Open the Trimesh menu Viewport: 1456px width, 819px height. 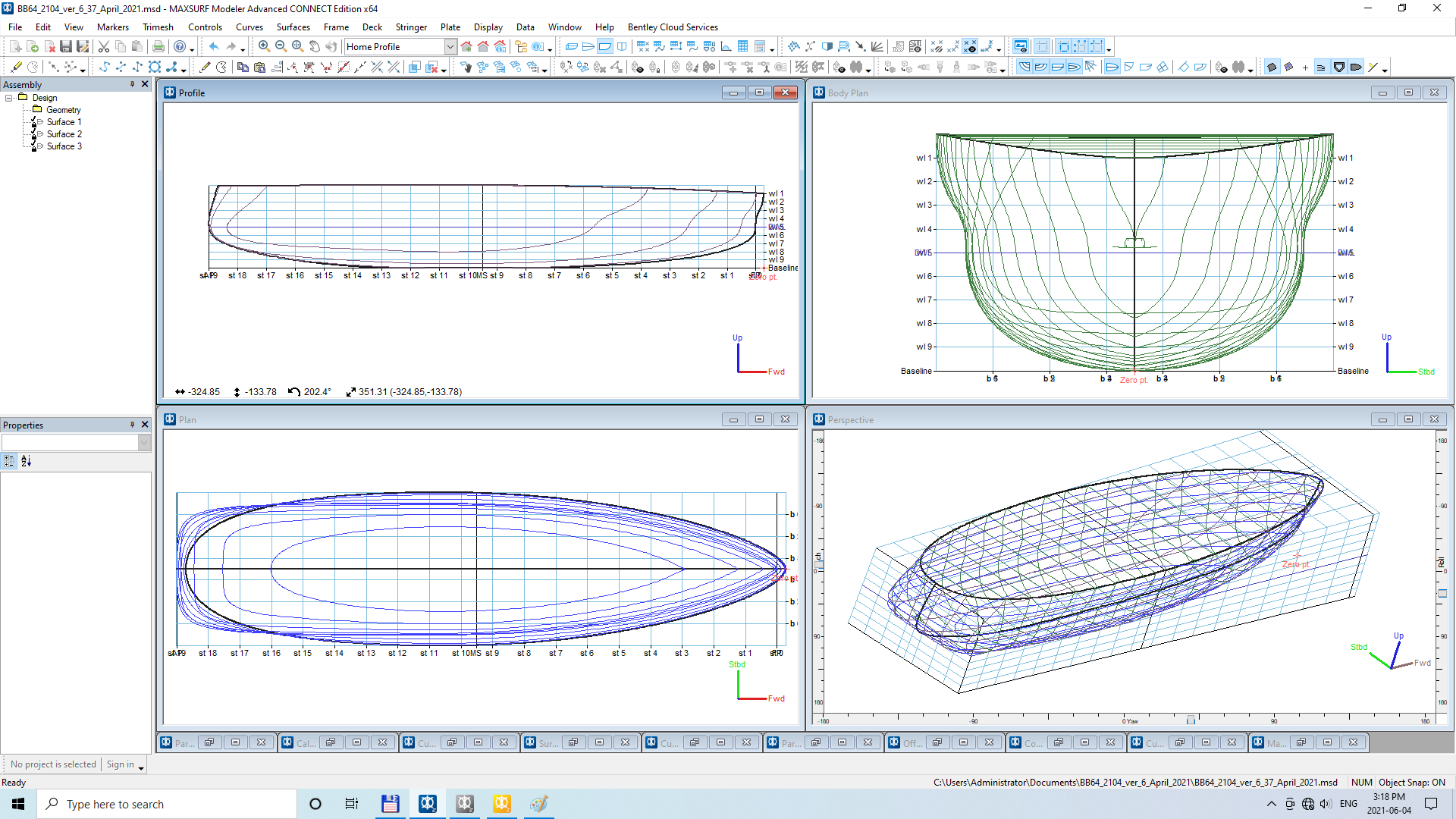tap(158, 27)
